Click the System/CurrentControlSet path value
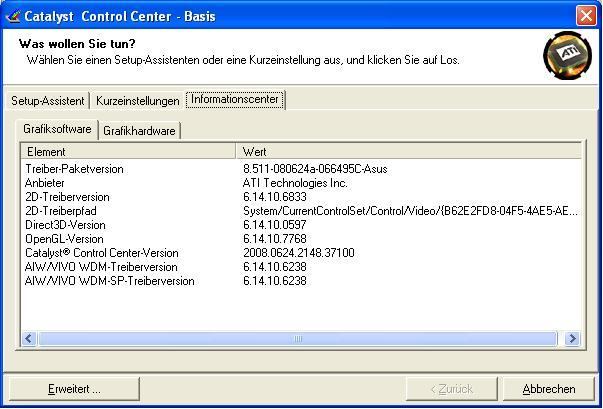603x409 pixels. [x=410, y=211]
